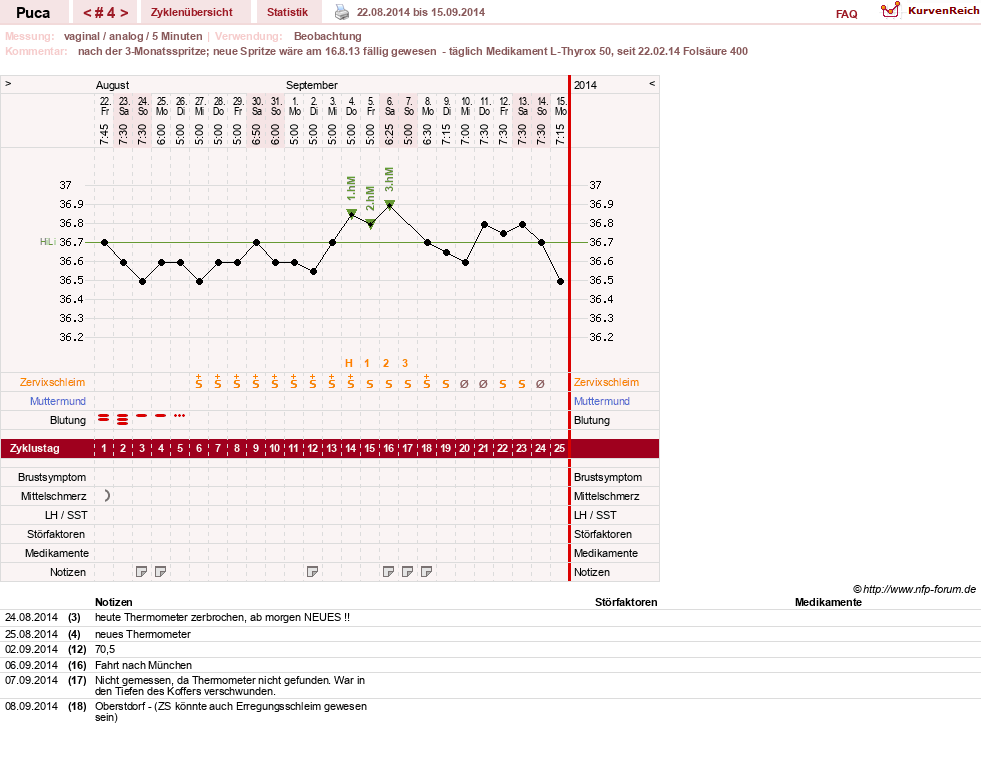
Task: Open the note icon for cycle day 18
Action: pos(427,571)
